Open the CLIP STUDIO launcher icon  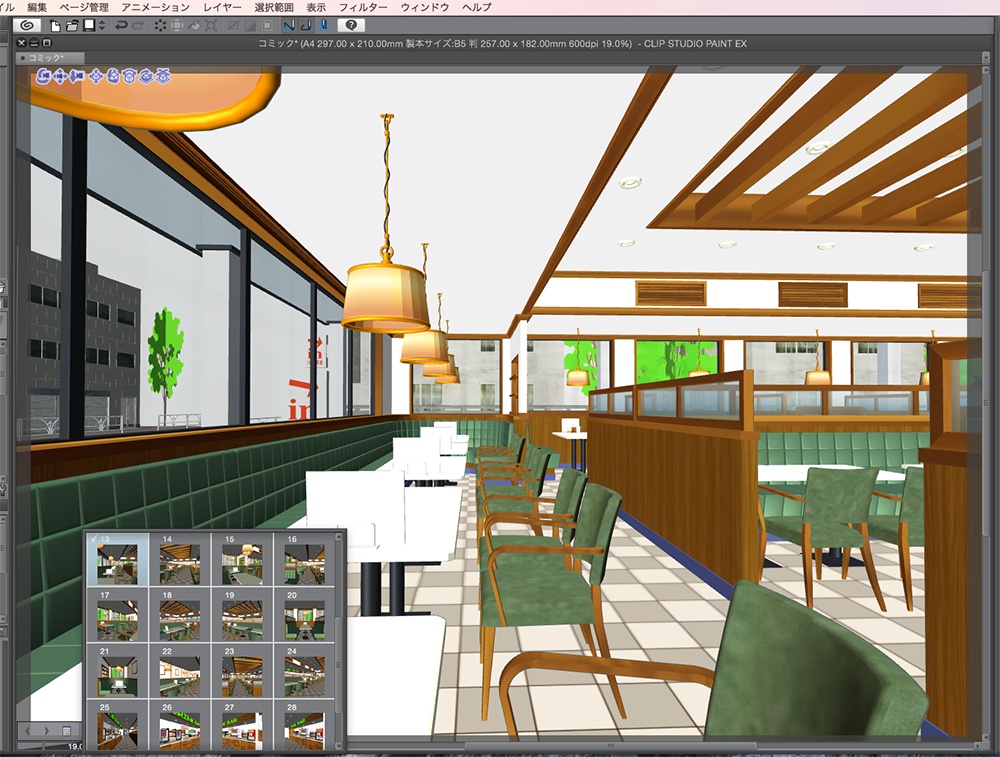click(27, 26)
